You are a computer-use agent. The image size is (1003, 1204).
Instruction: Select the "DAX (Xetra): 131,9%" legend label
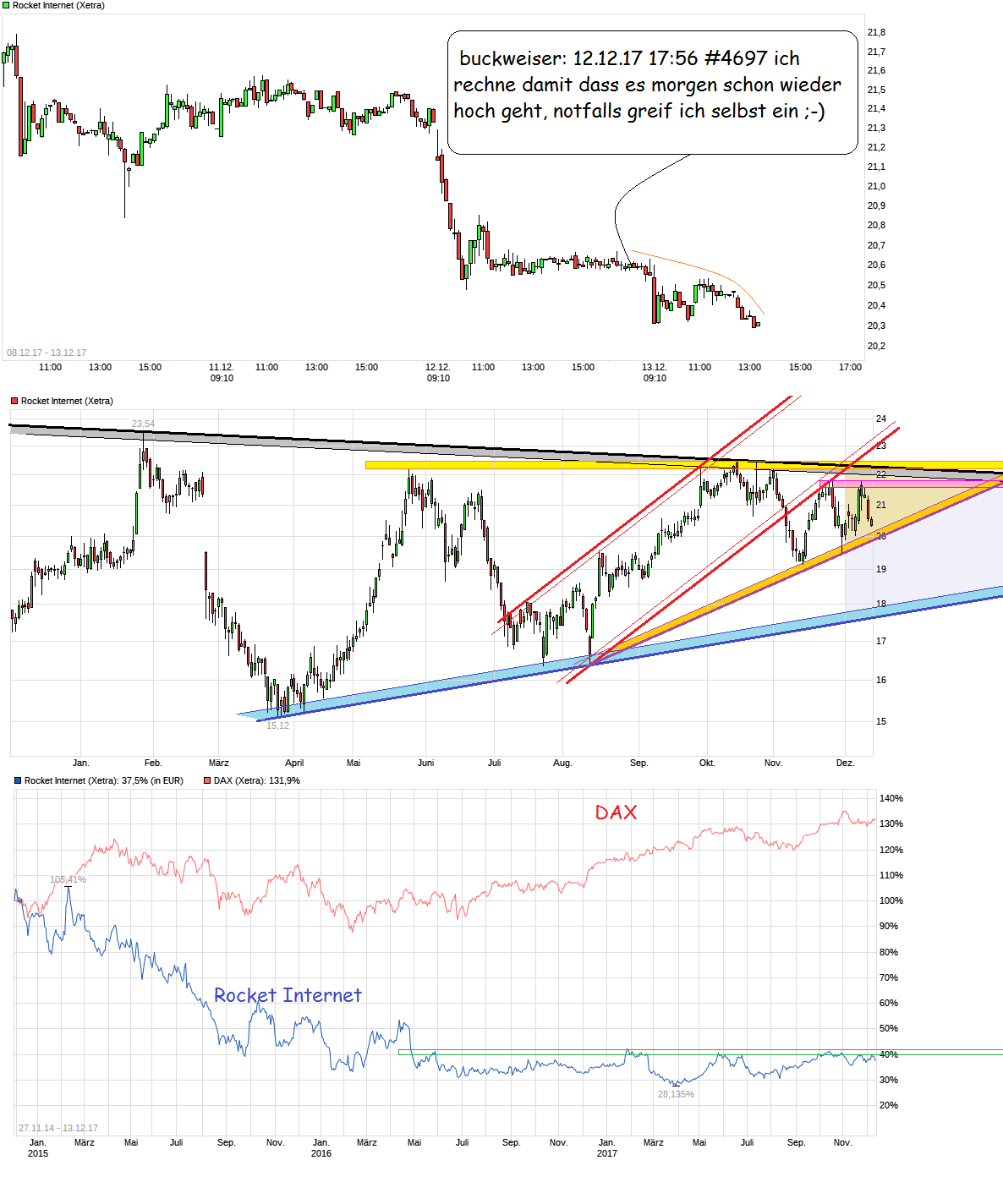(x=257, y=780)
